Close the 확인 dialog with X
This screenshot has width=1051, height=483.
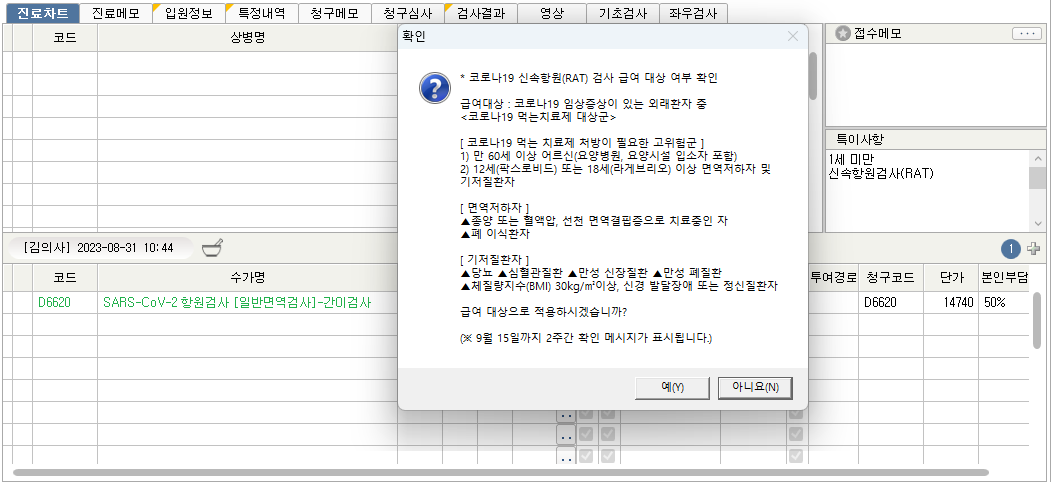792,36
